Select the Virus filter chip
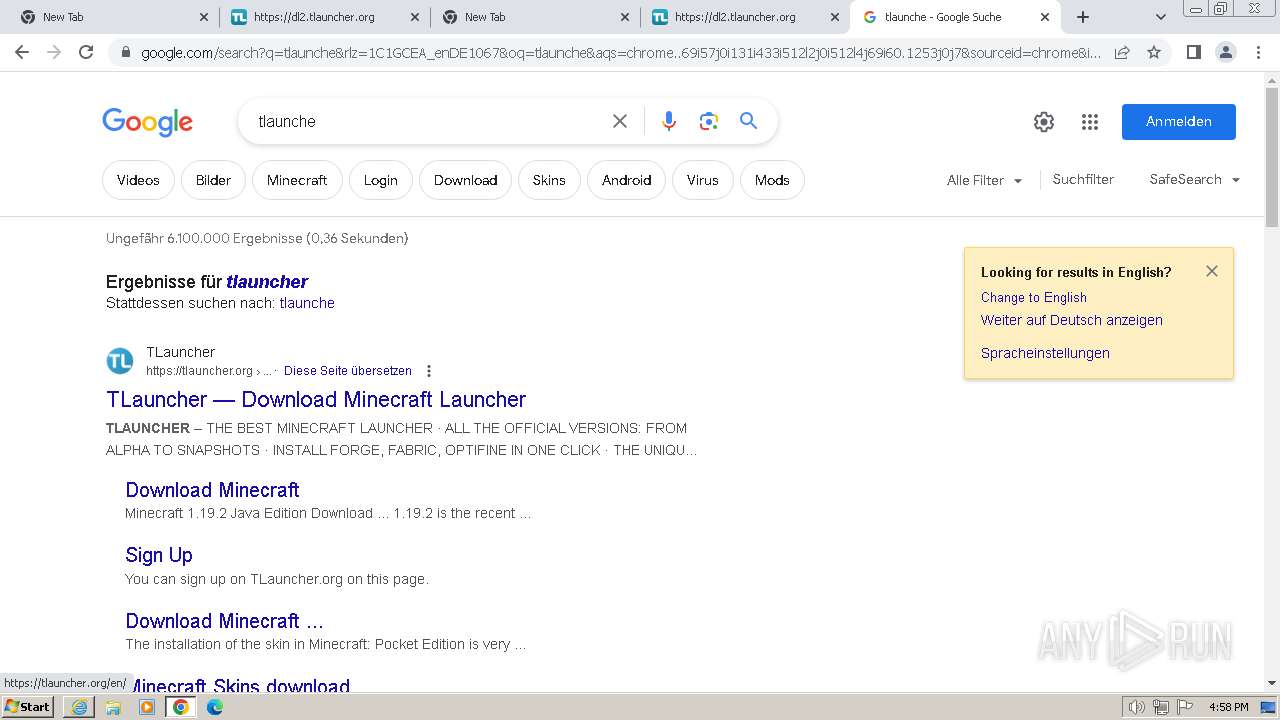The height and width of the screenshot is (720, 1280). coord(702,180)
